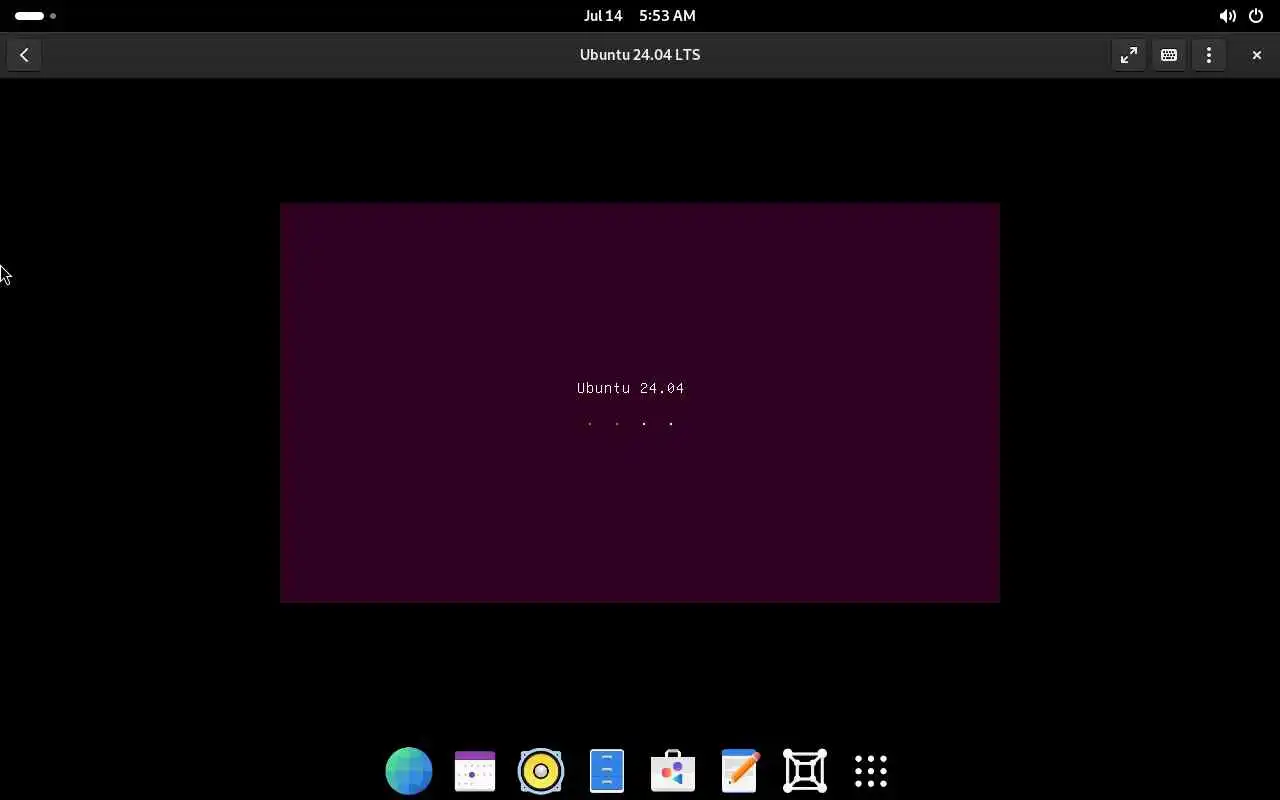The height and width of the screenshot is (800, 1280).
Task: Open the Calendar app from the dock
Action: tap(475, 771)
